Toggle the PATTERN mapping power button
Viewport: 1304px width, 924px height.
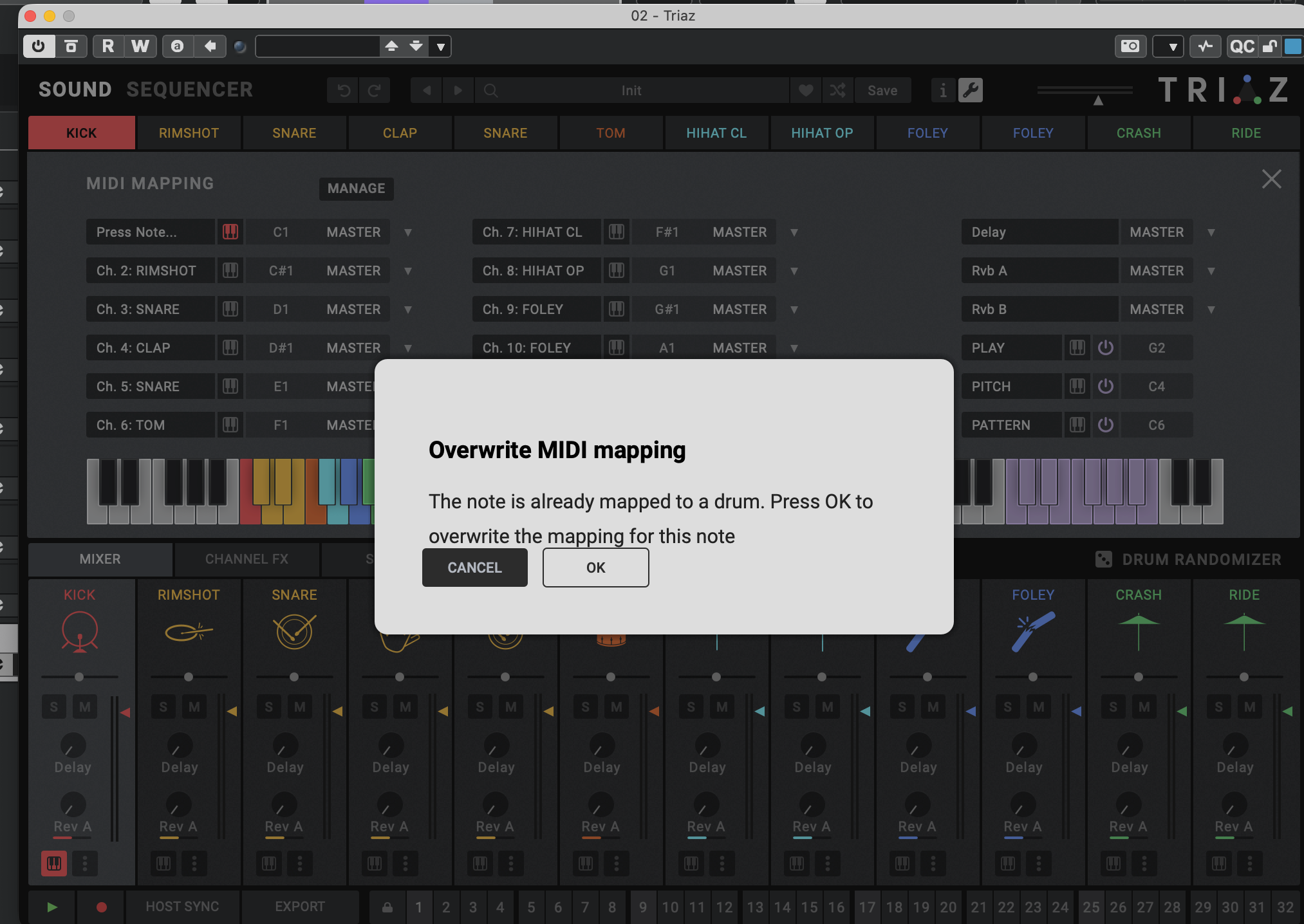(1106, 425)
